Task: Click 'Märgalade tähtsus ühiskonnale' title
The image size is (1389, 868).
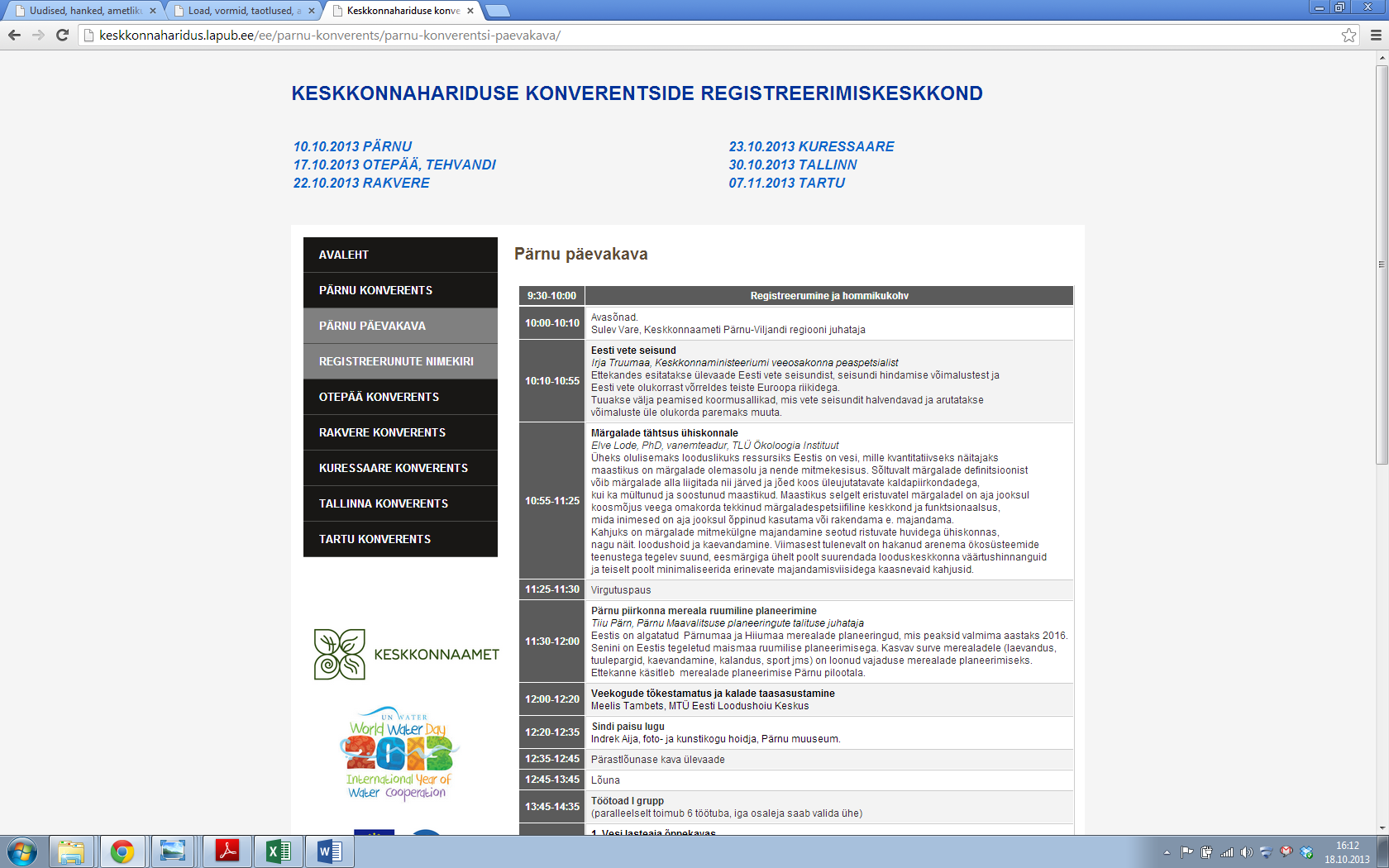Action: (664, 433)
